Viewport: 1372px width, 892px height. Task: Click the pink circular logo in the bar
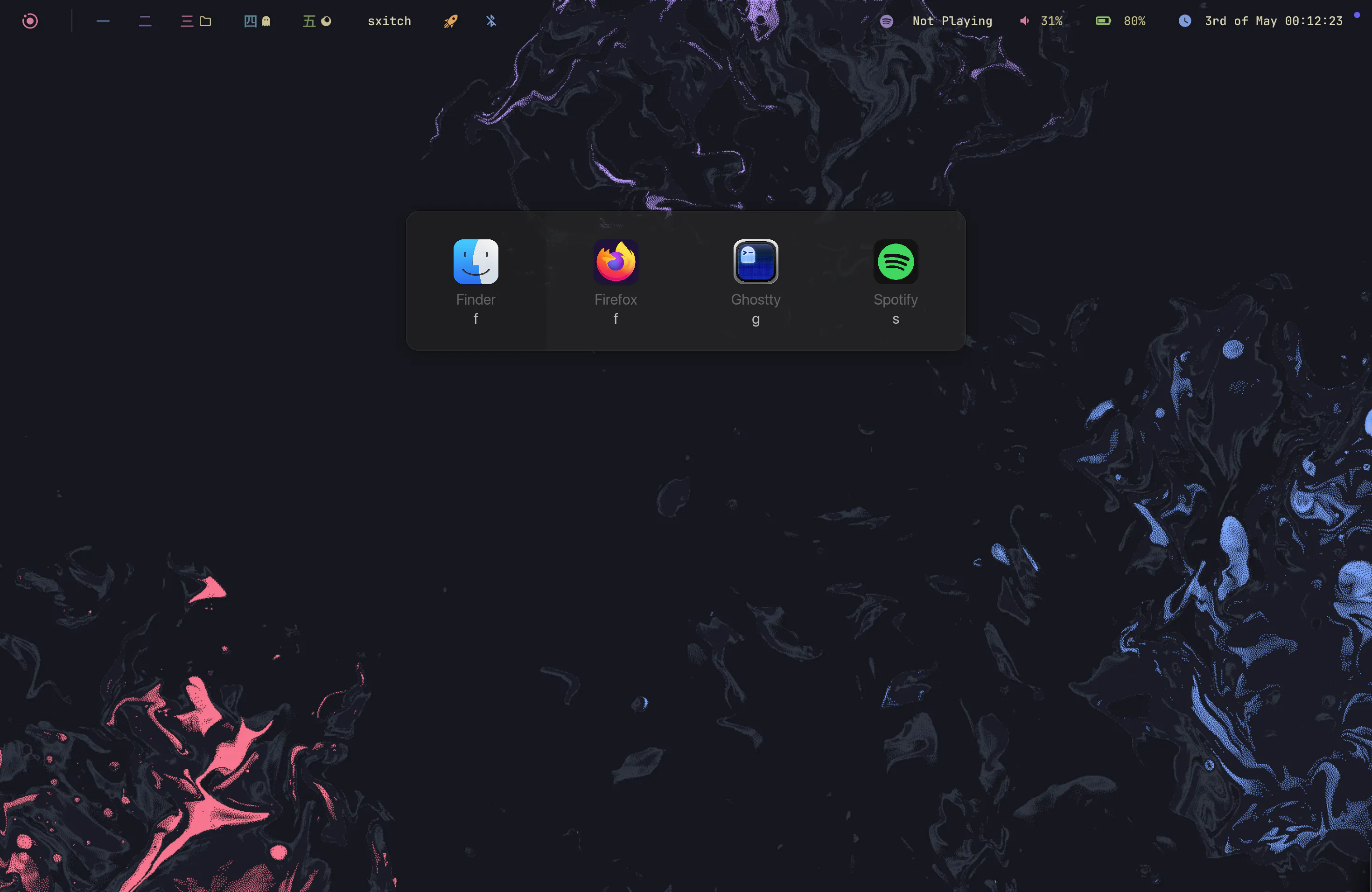[30, 21]
